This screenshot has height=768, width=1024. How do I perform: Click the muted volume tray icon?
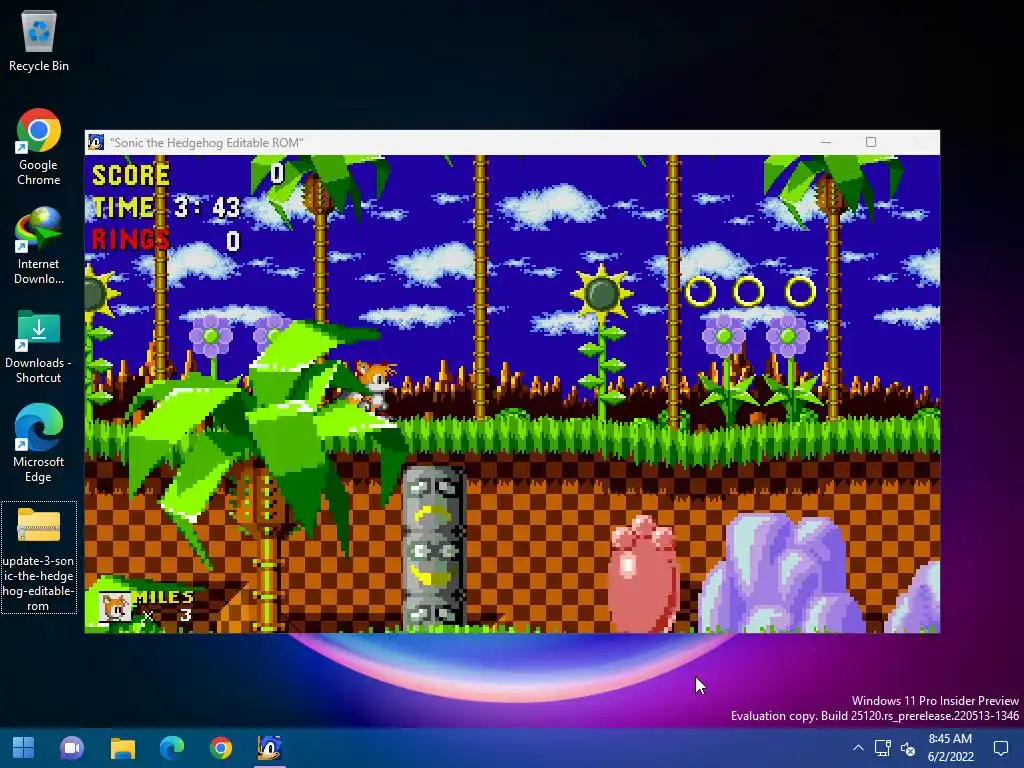coord(908,748)
